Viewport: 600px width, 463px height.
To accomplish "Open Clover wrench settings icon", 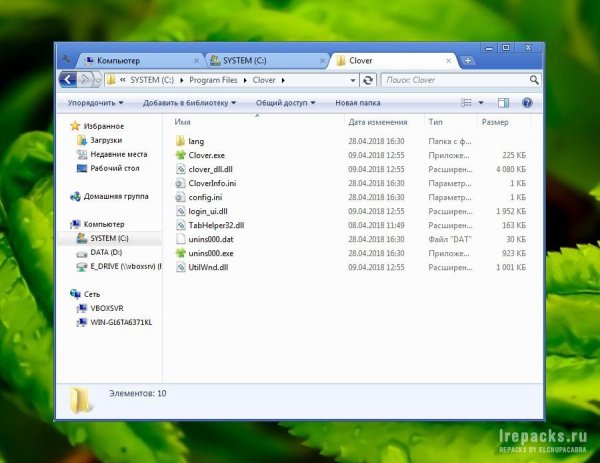I will coord(66,59).
